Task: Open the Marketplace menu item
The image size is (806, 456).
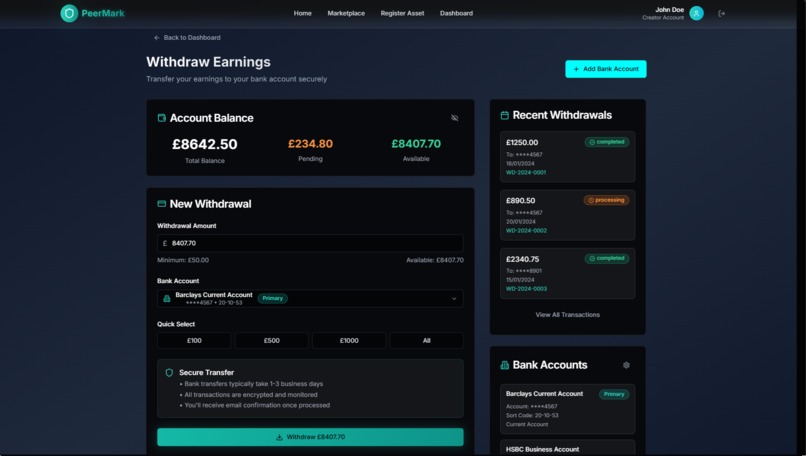Action: [x=346, y=13]
